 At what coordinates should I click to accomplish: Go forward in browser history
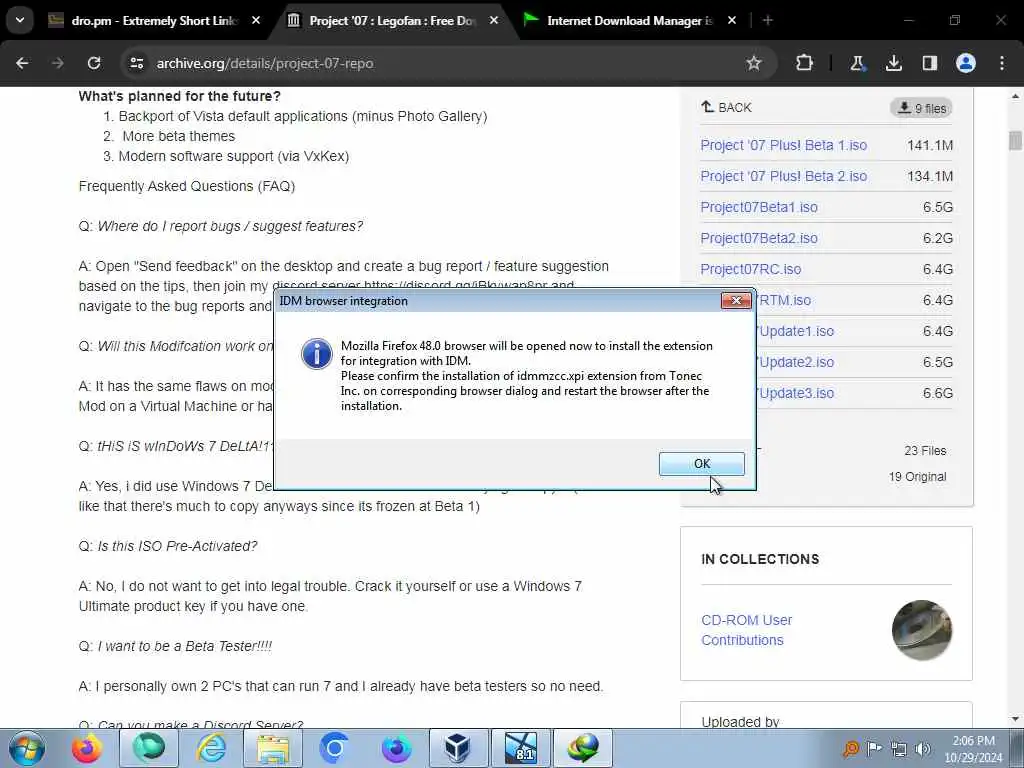click(x=58, y=63)
